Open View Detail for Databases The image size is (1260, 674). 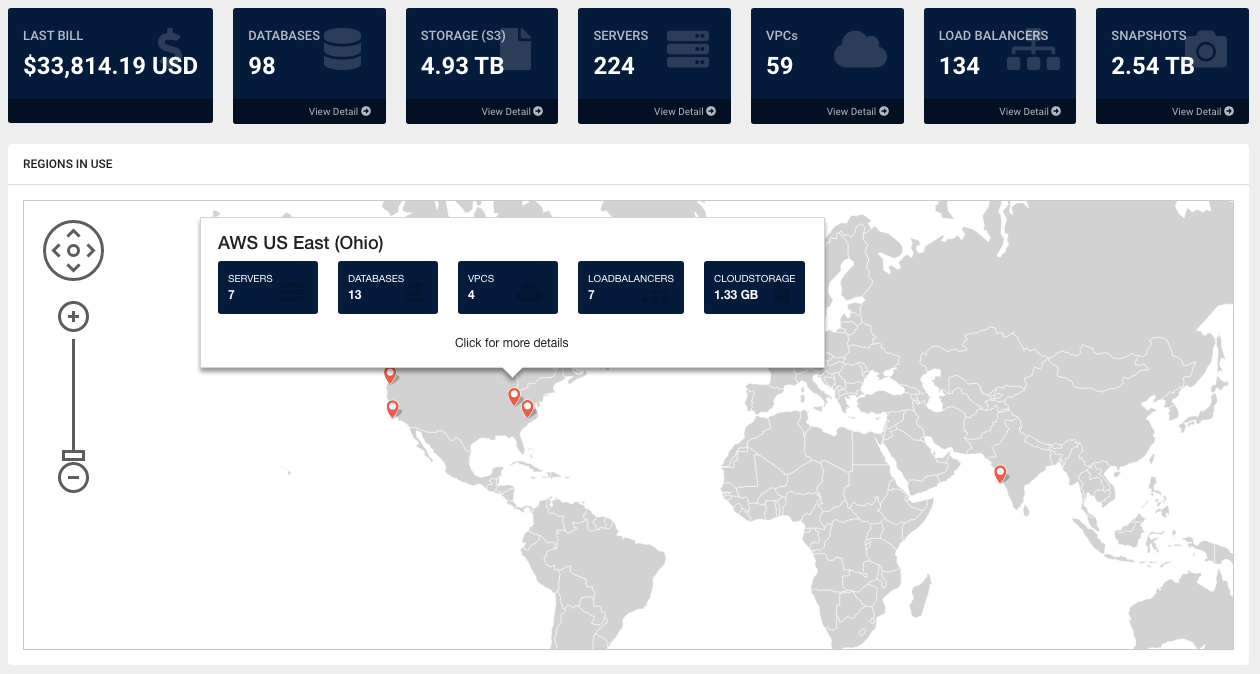pyautogui.click(x=340, y=111)
